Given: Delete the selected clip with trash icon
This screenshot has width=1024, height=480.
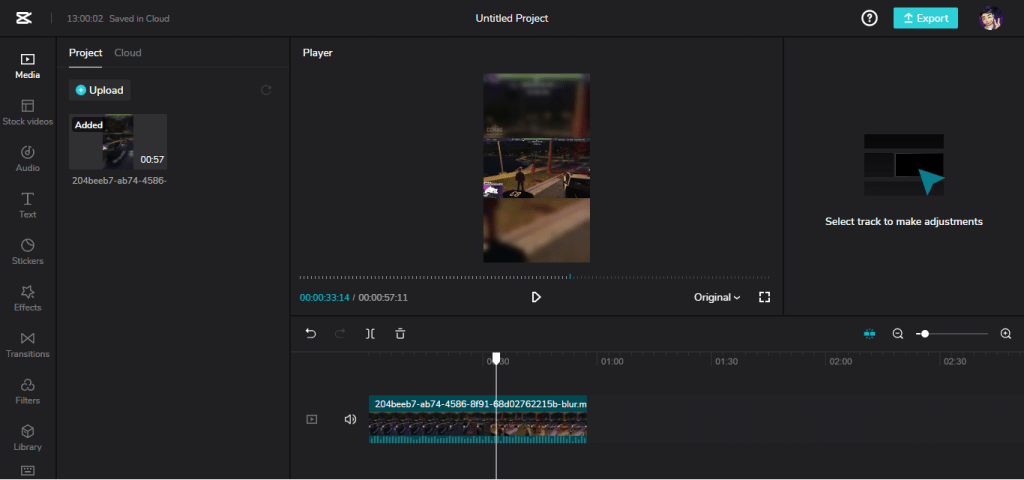Looking at the screenshot, I should click(x=400, y=334).
